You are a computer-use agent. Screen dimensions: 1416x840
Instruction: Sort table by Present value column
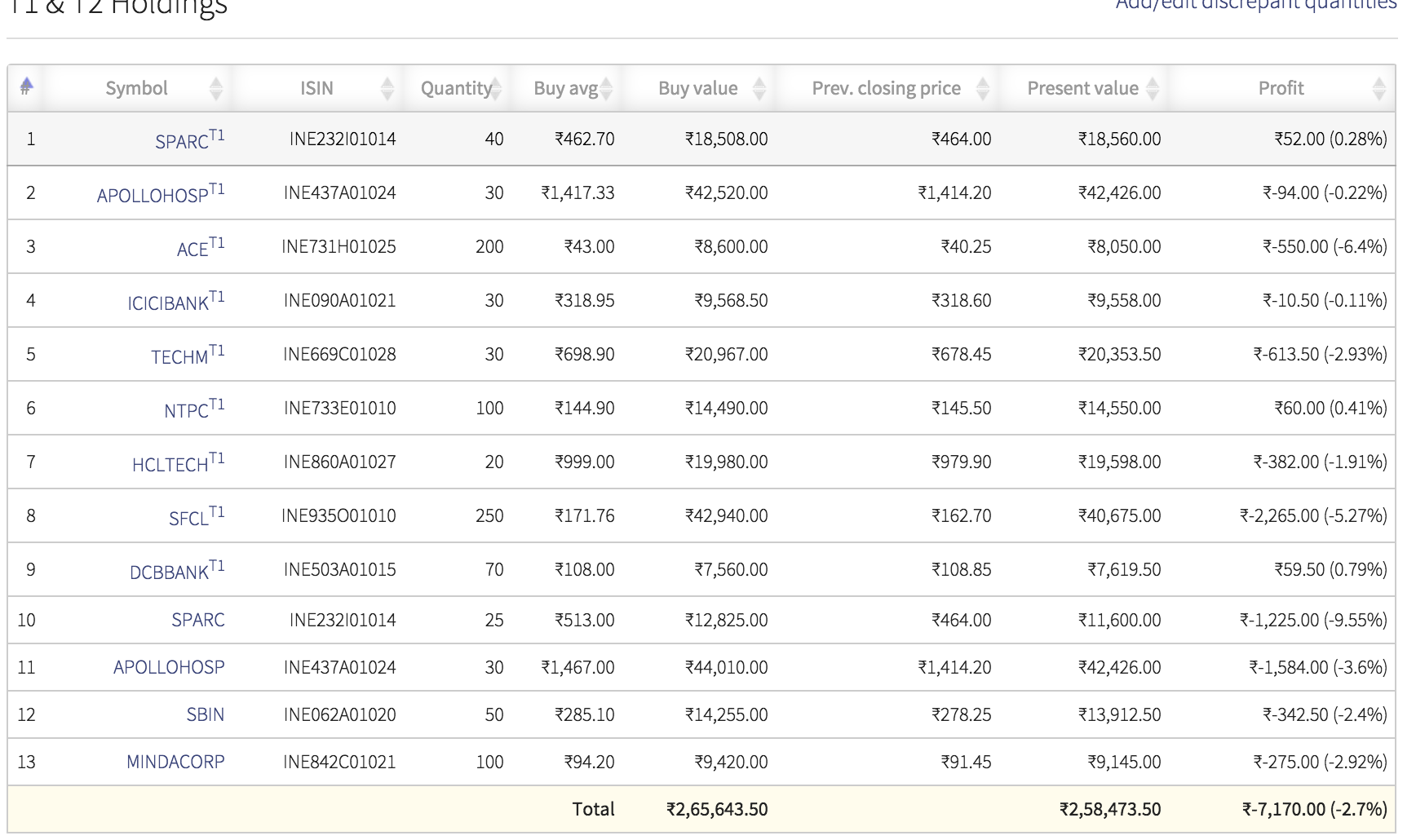1083,88
